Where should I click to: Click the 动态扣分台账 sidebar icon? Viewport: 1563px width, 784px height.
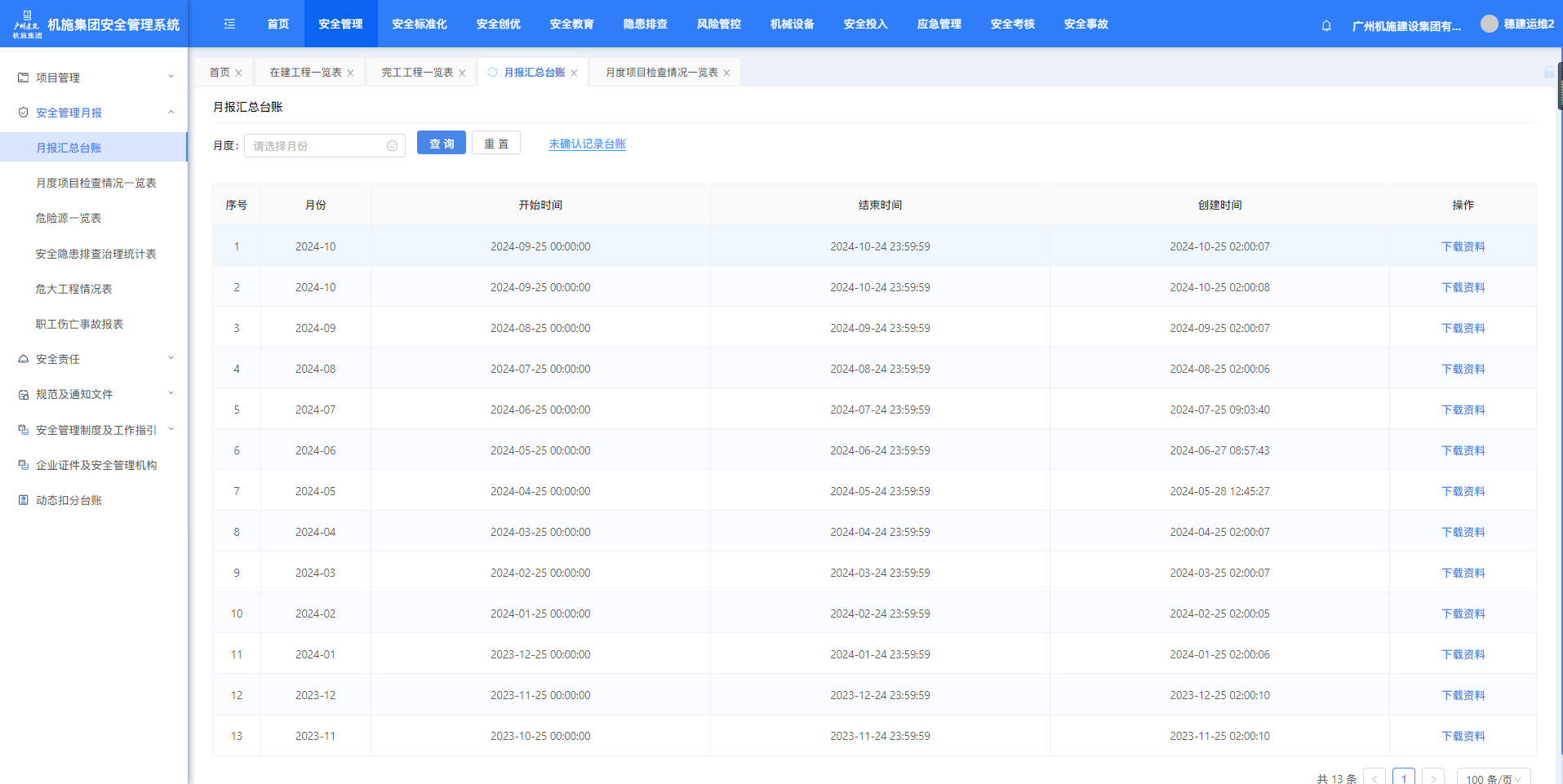pyautogui.click(x=23, y=500)
